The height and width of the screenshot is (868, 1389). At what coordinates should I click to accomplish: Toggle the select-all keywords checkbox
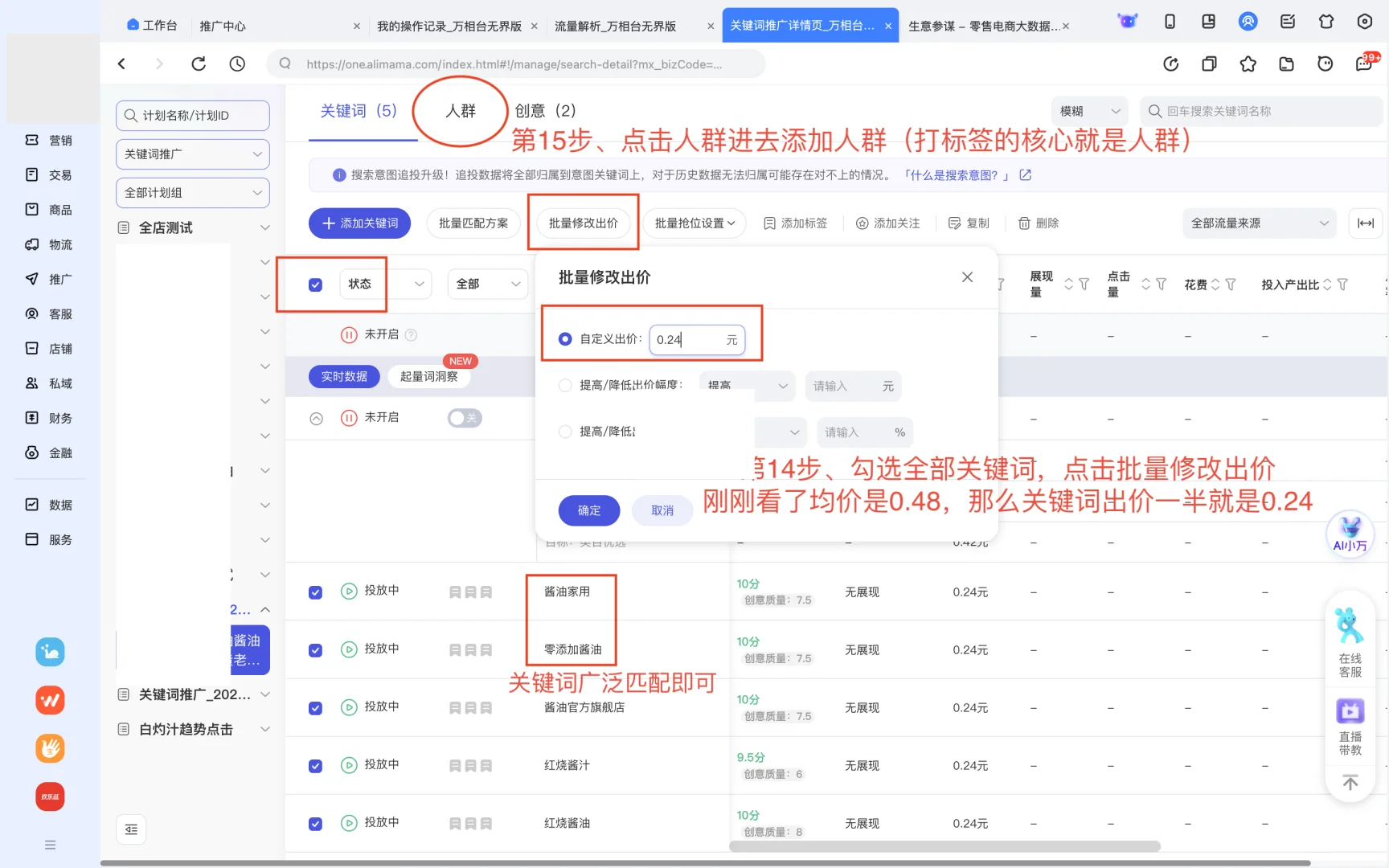[x=314, y=284]
